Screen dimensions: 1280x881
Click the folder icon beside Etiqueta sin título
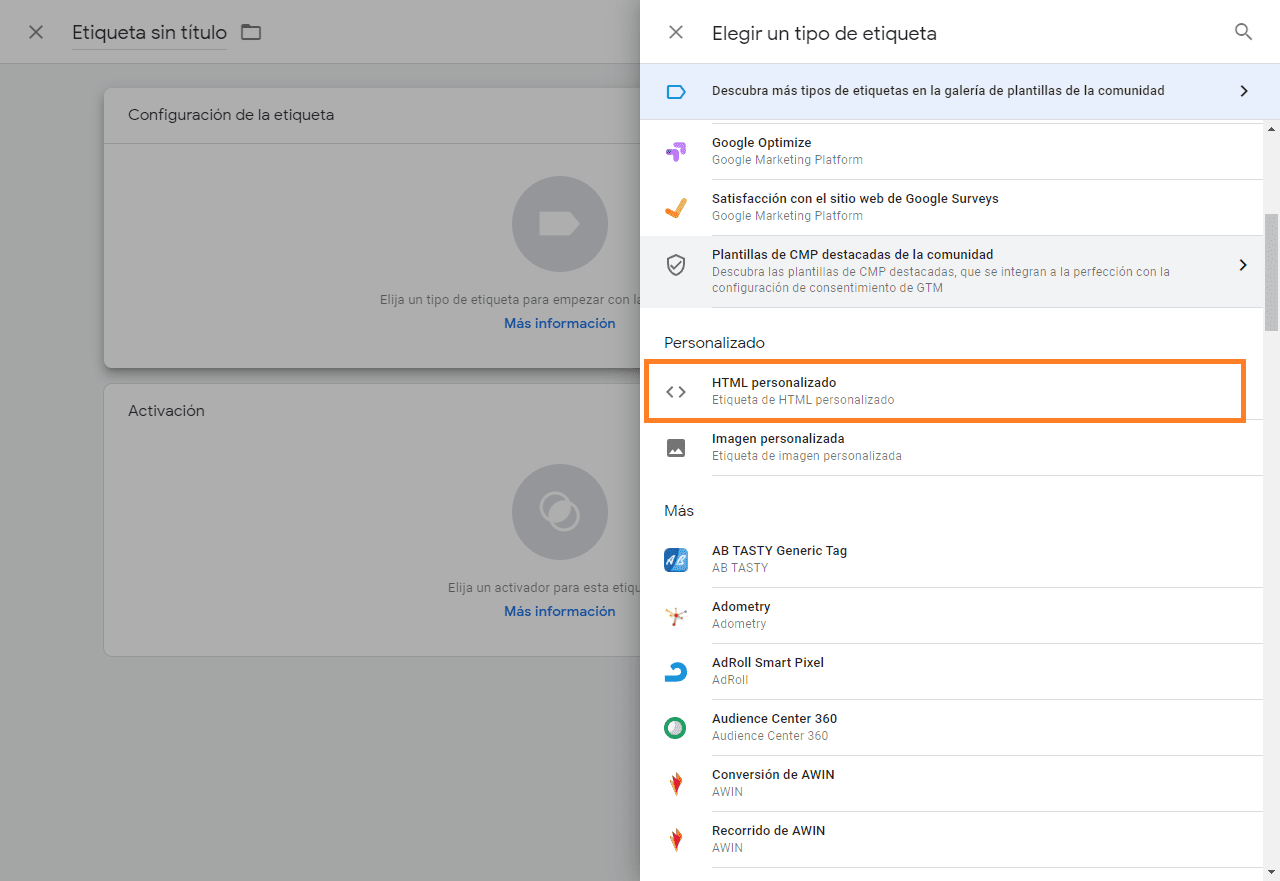(250, 31)
